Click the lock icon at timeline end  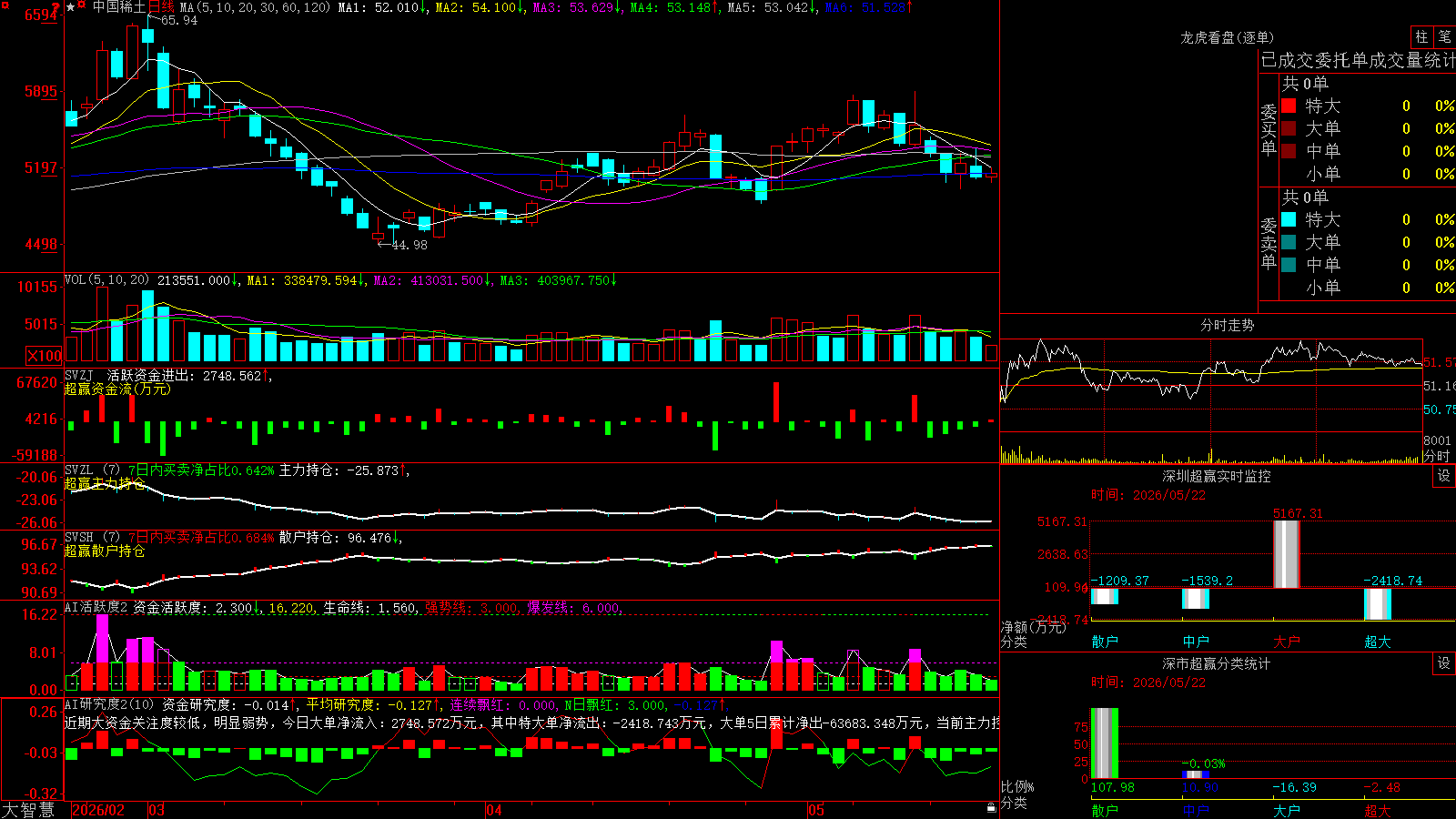991,808
